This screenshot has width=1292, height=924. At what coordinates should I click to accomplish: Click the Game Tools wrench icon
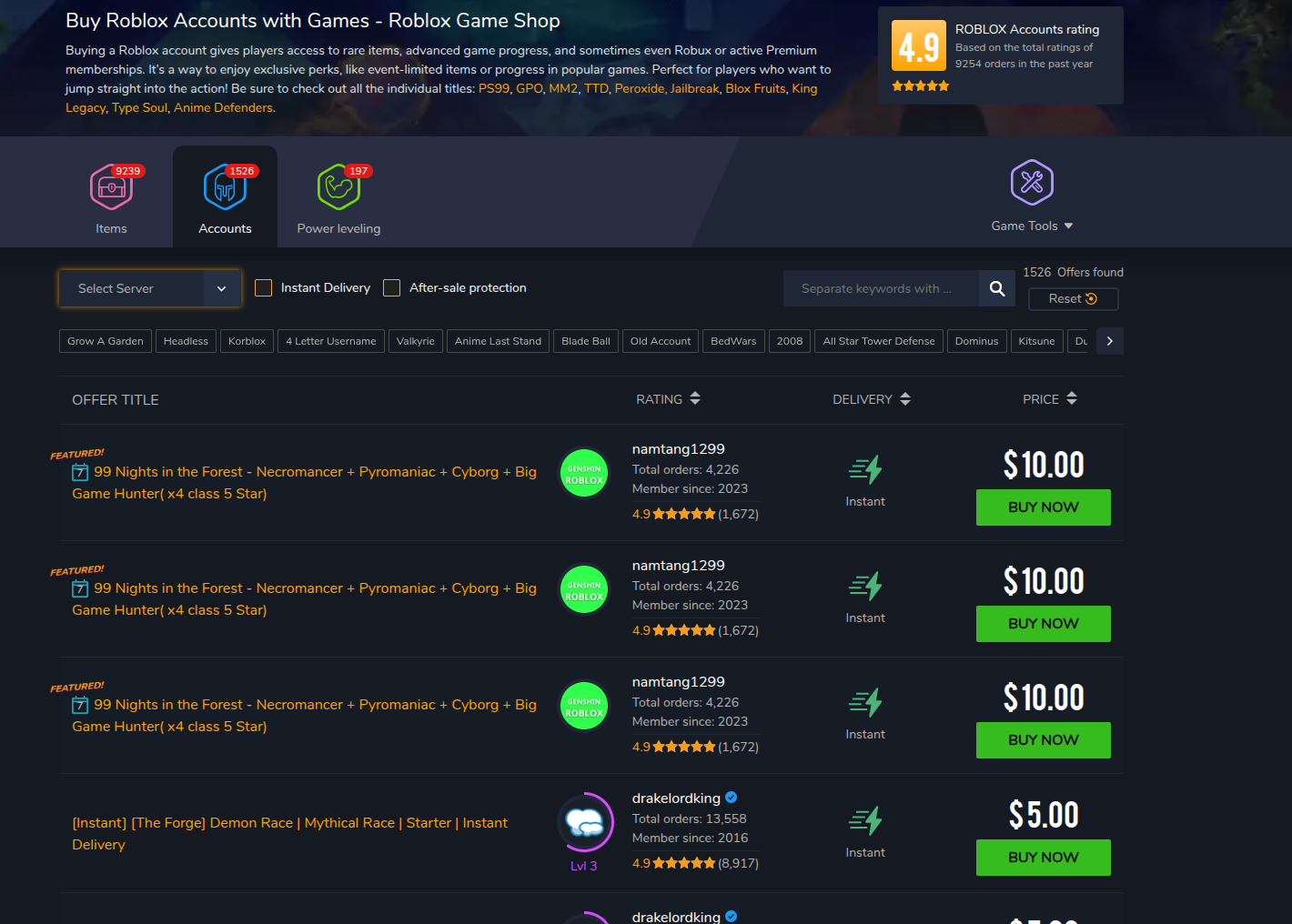point(1032,183)
